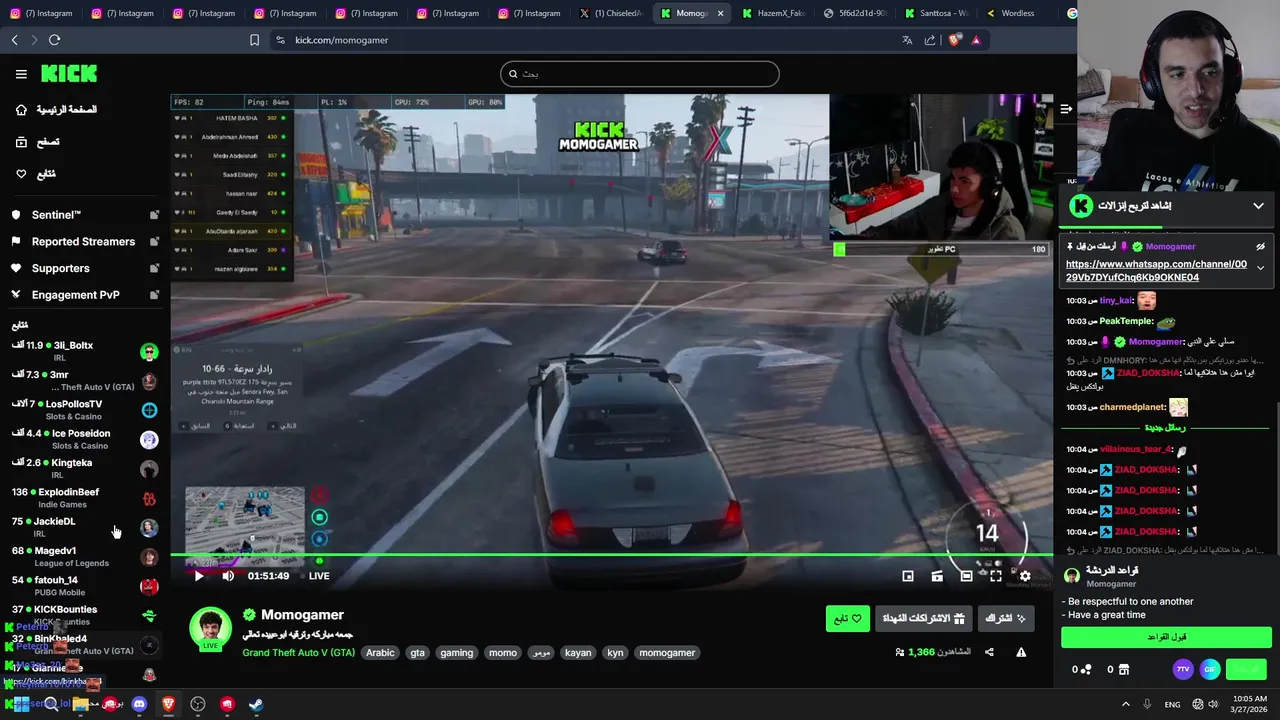This screenshot has height=720, width=1280.
Task: Open Kingteka channel in sidebar
Action: coord(84,468)
